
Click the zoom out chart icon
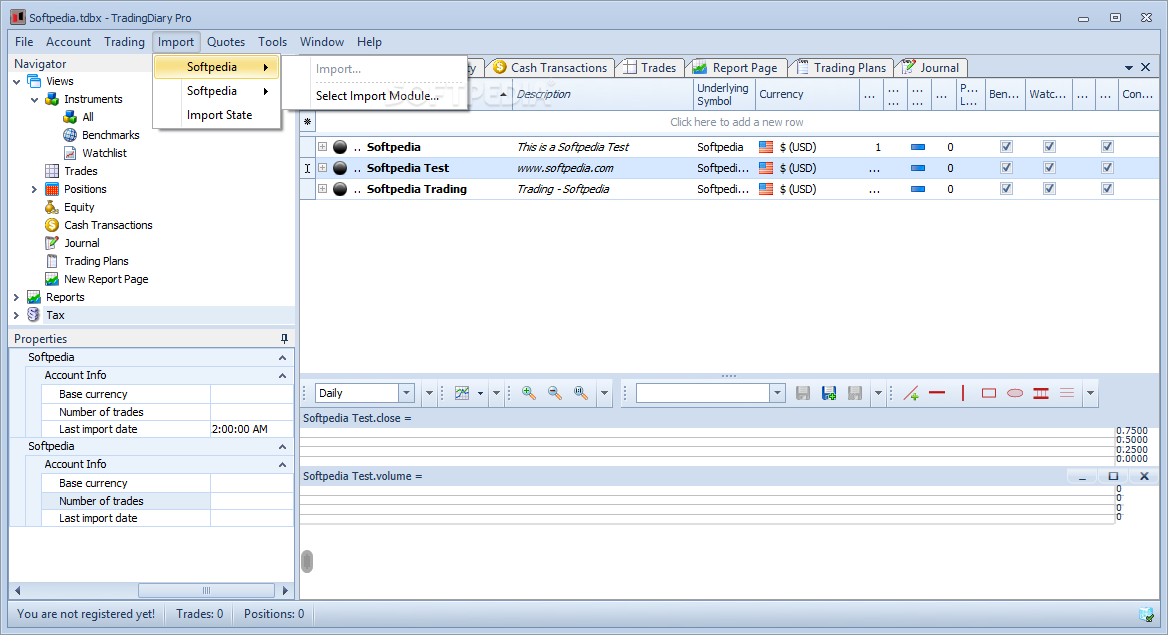555,393
